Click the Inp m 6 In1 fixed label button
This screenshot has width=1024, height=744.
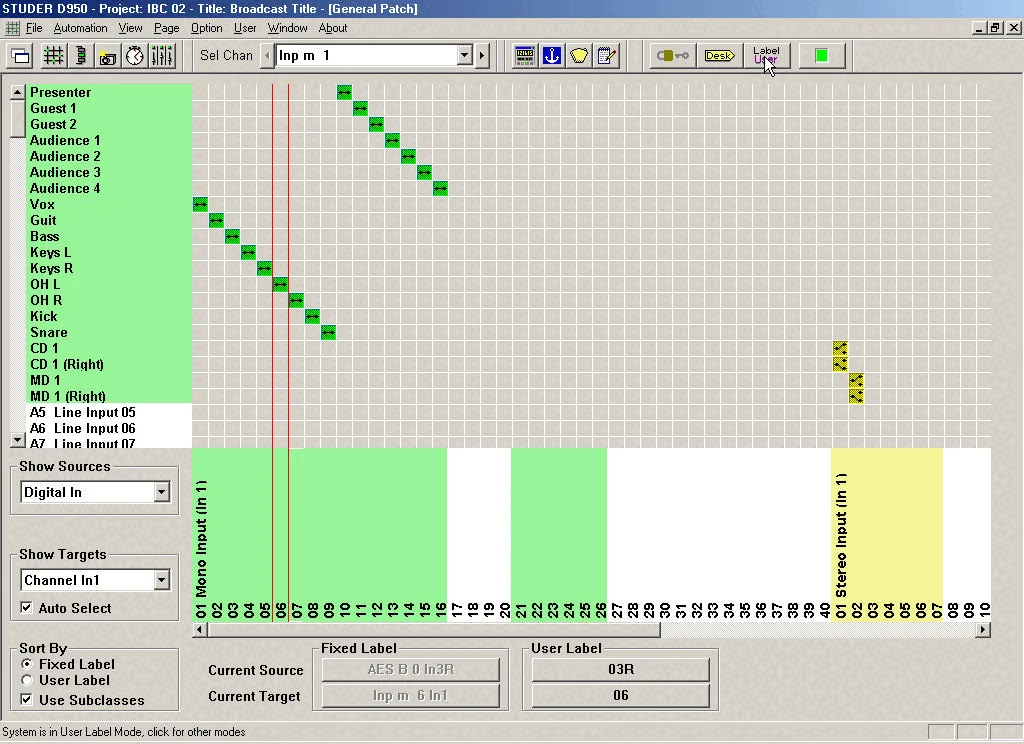click(411, 696)
